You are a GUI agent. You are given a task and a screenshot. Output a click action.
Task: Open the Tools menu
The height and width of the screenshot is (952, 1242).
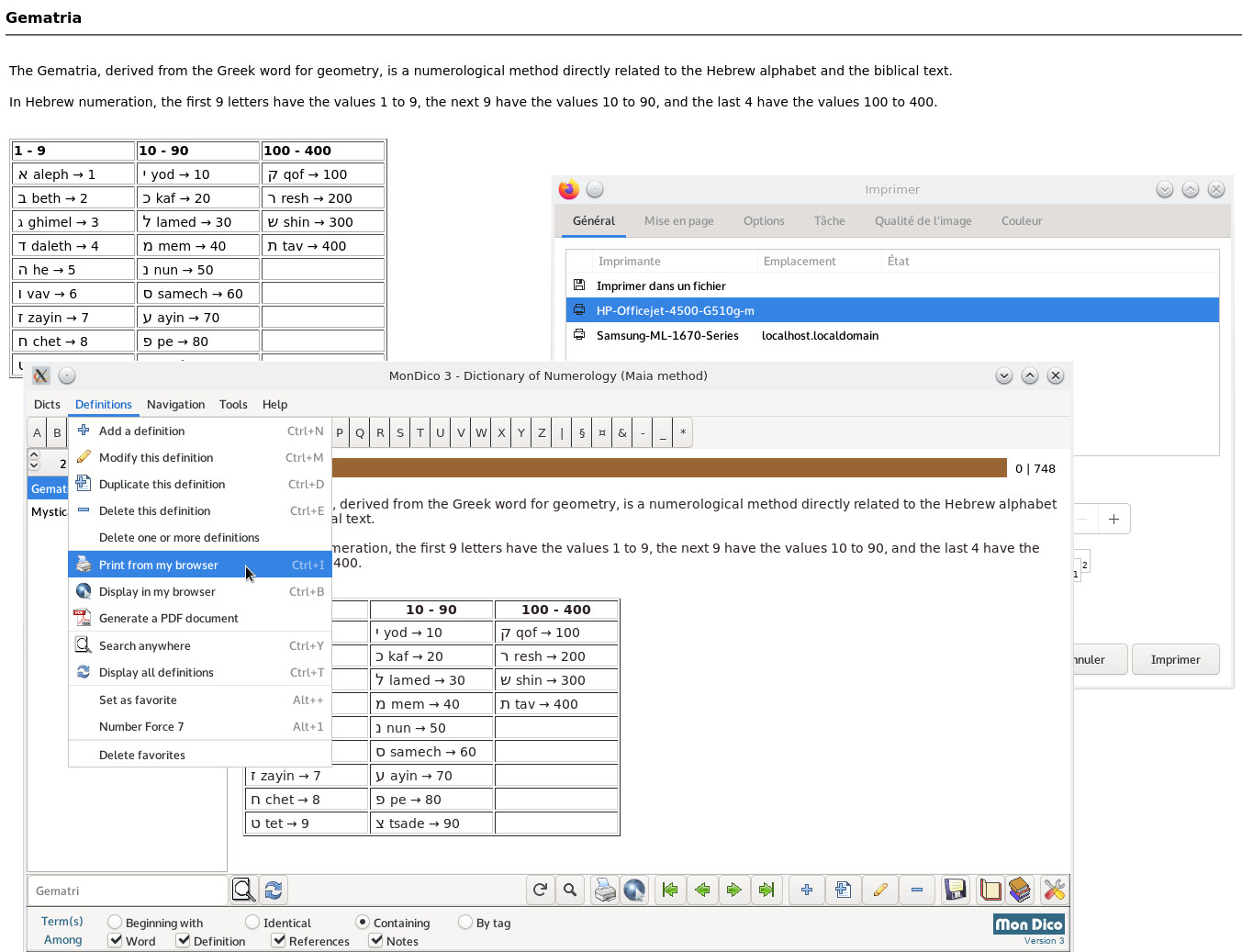click(x=233, y=404)
